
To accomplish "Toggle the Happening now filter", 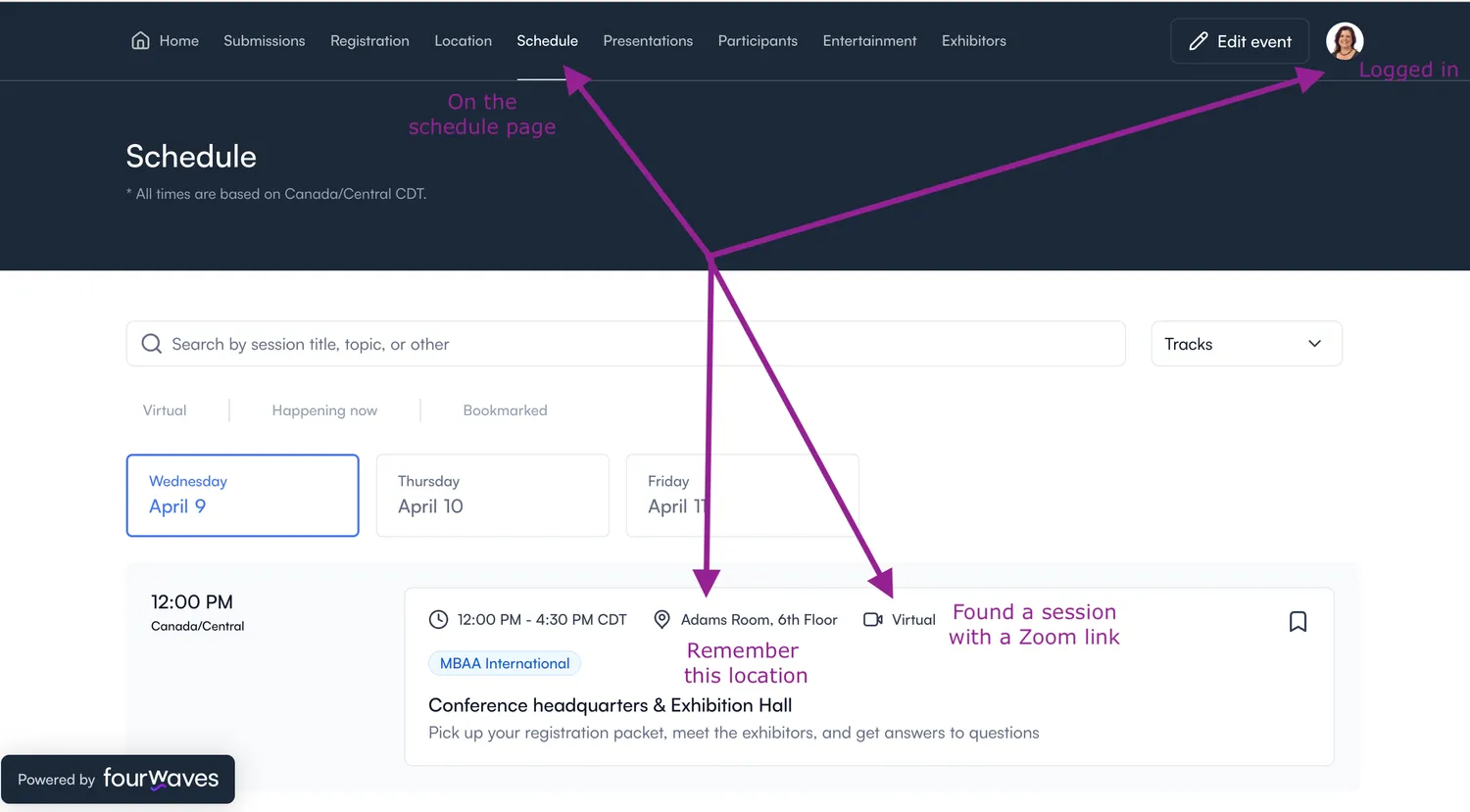I will tap(324, 410).
